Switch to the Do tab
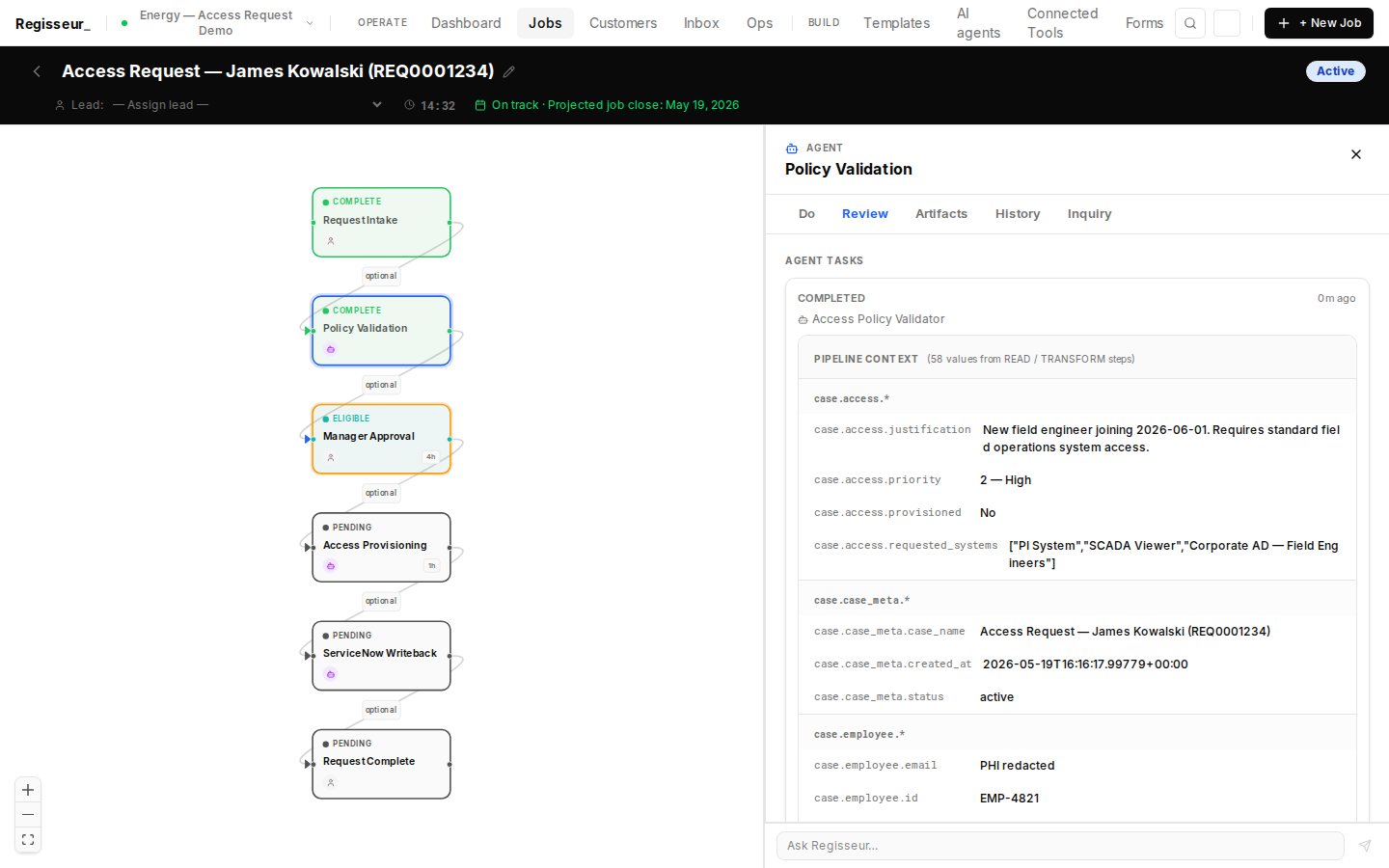Image resolution: width=1389 pixels, height=868 pixels. [806, 214]
